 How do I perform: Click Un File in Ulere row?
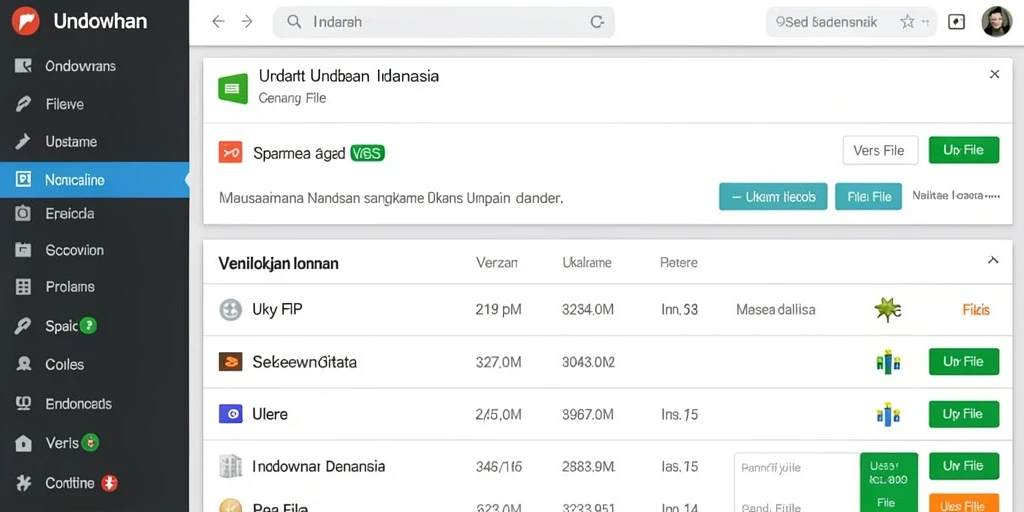[964, 414]
